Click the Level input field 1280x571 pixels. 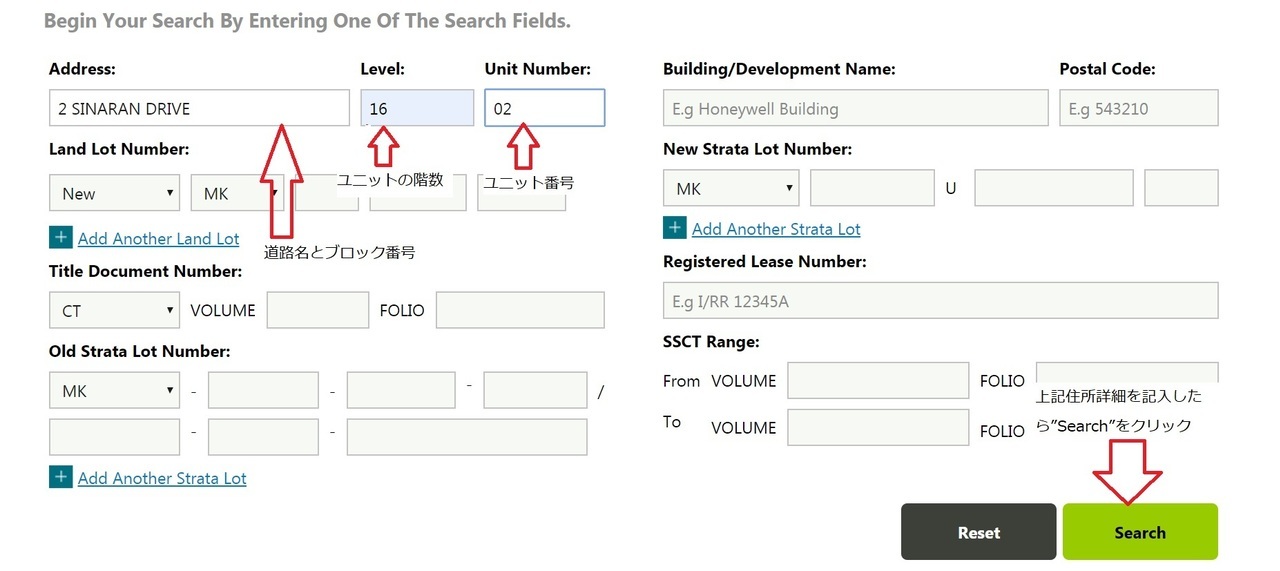pos(418,108)
